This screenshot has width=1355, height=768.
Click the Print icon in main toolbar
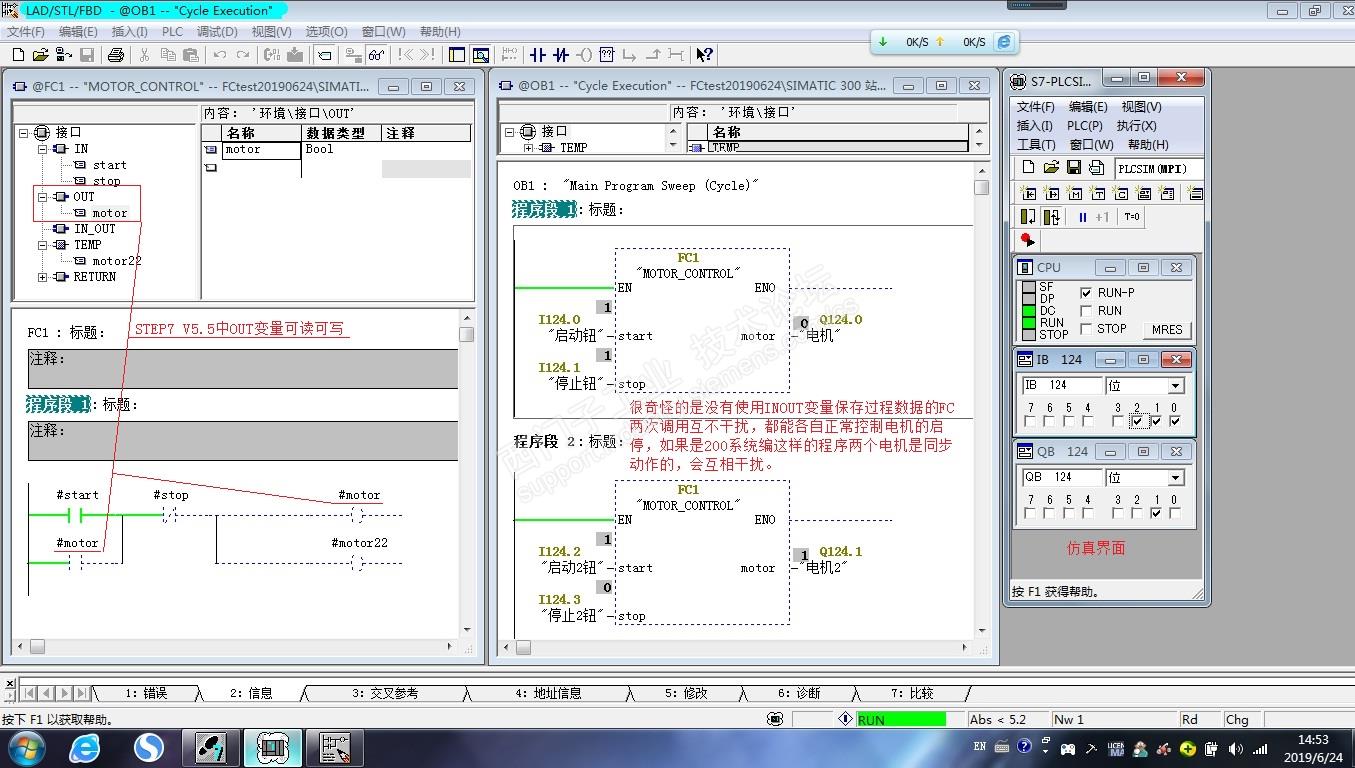point(116,55)
